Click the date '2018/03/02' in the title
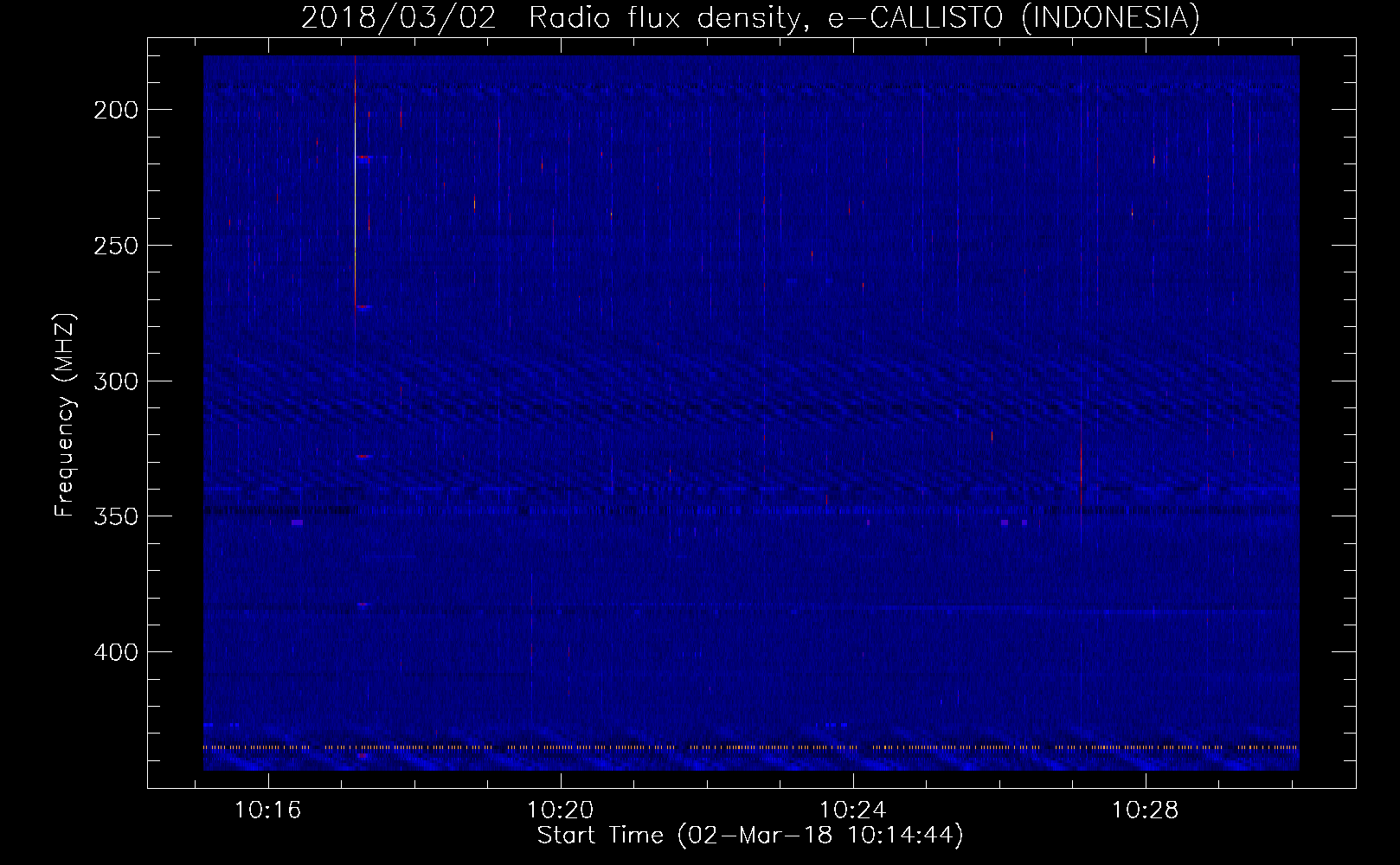 click(398, 17)
